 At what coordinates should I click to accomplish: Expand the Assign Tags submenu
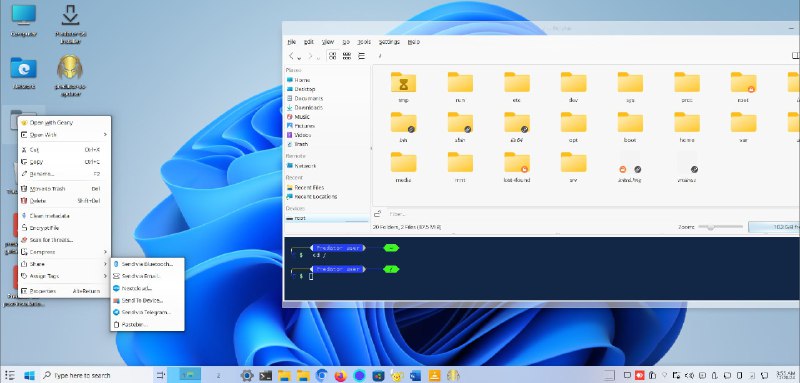pyautogui.click(x=64, y=276)
